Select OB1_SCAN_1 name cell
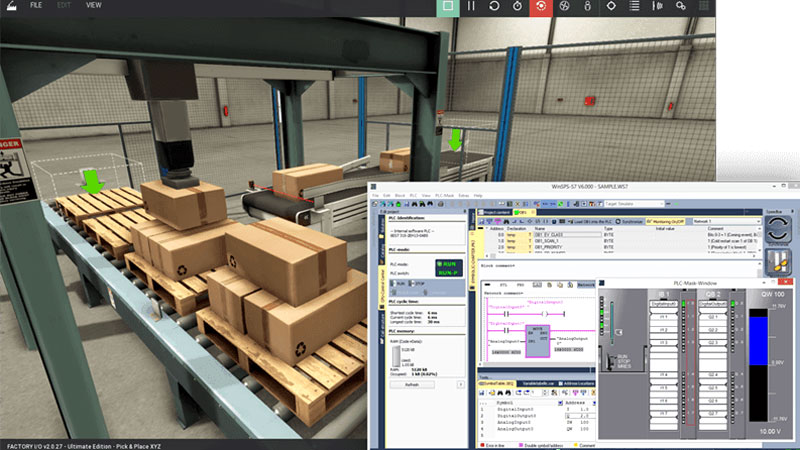This screenshot has width=800, height=450. [x=546, y=241]
